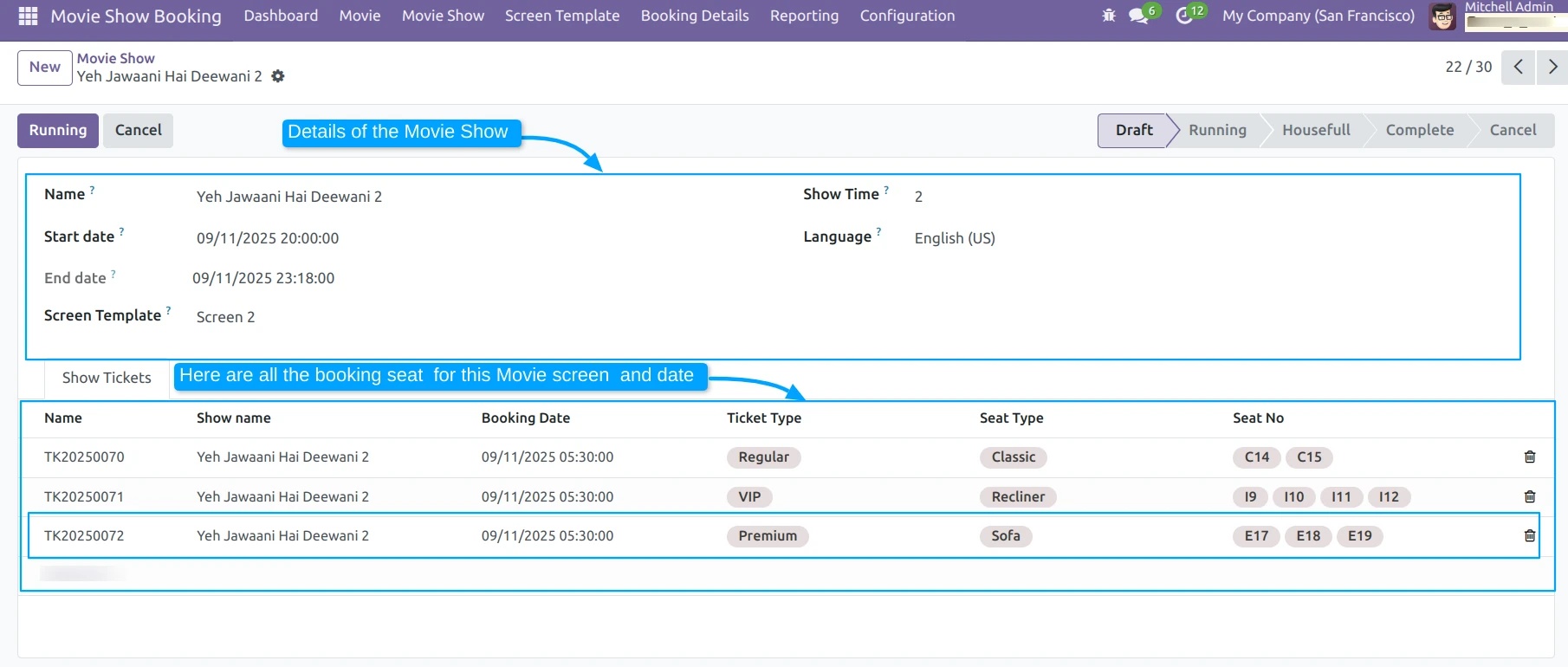Click help tooltip next to Start date
The height and width of the screenshot is (667, 1568).
click(121, 232)
